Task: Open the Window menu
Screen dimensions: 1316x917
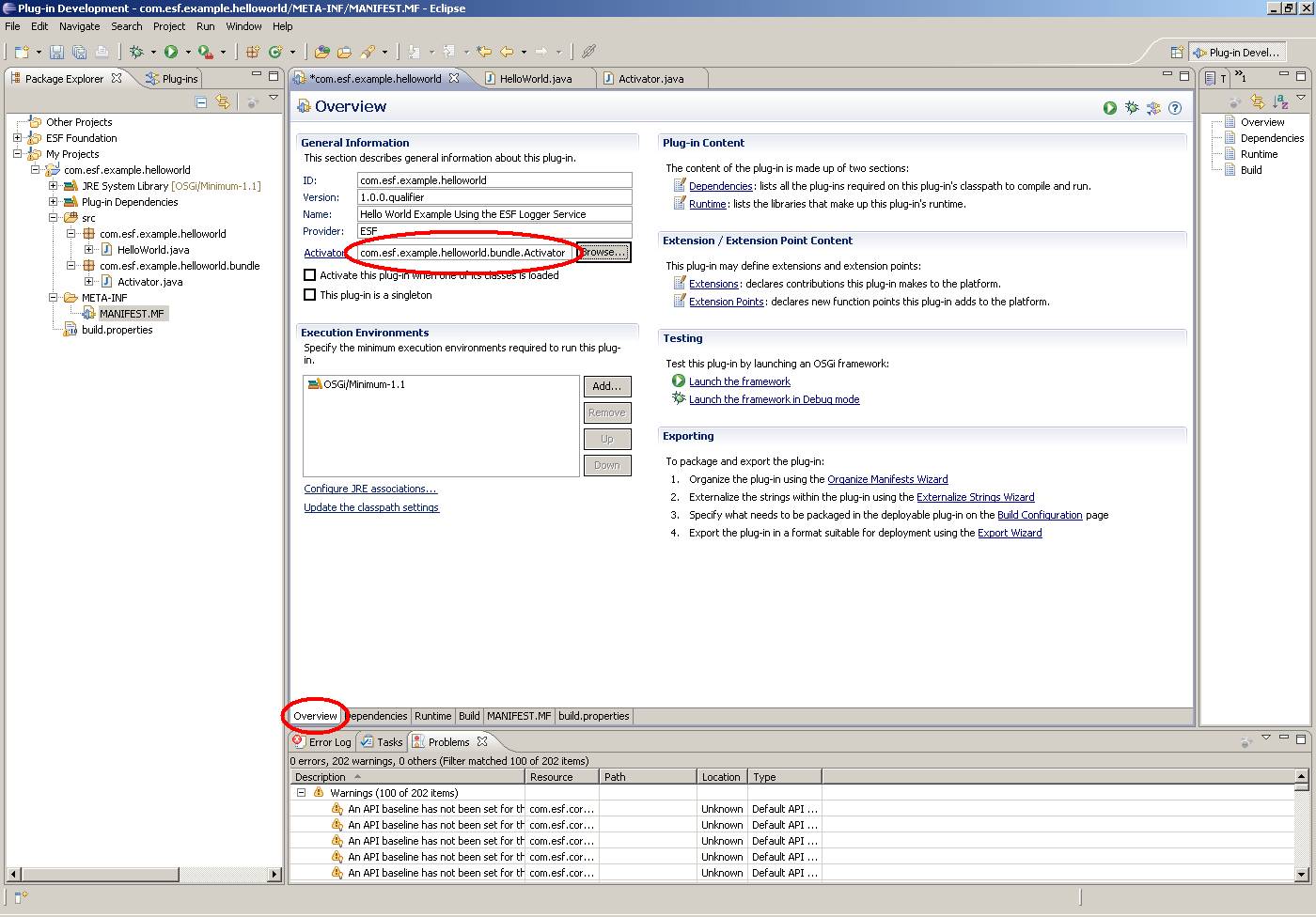Action: pos(243,26)
